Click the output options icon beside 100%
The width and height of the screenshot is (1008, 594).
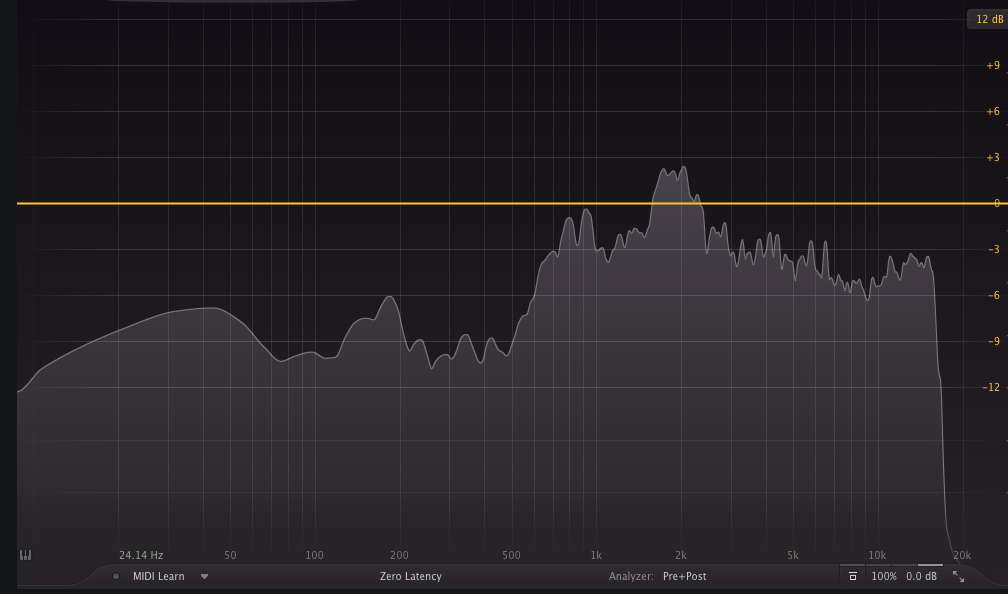[852, 576]
